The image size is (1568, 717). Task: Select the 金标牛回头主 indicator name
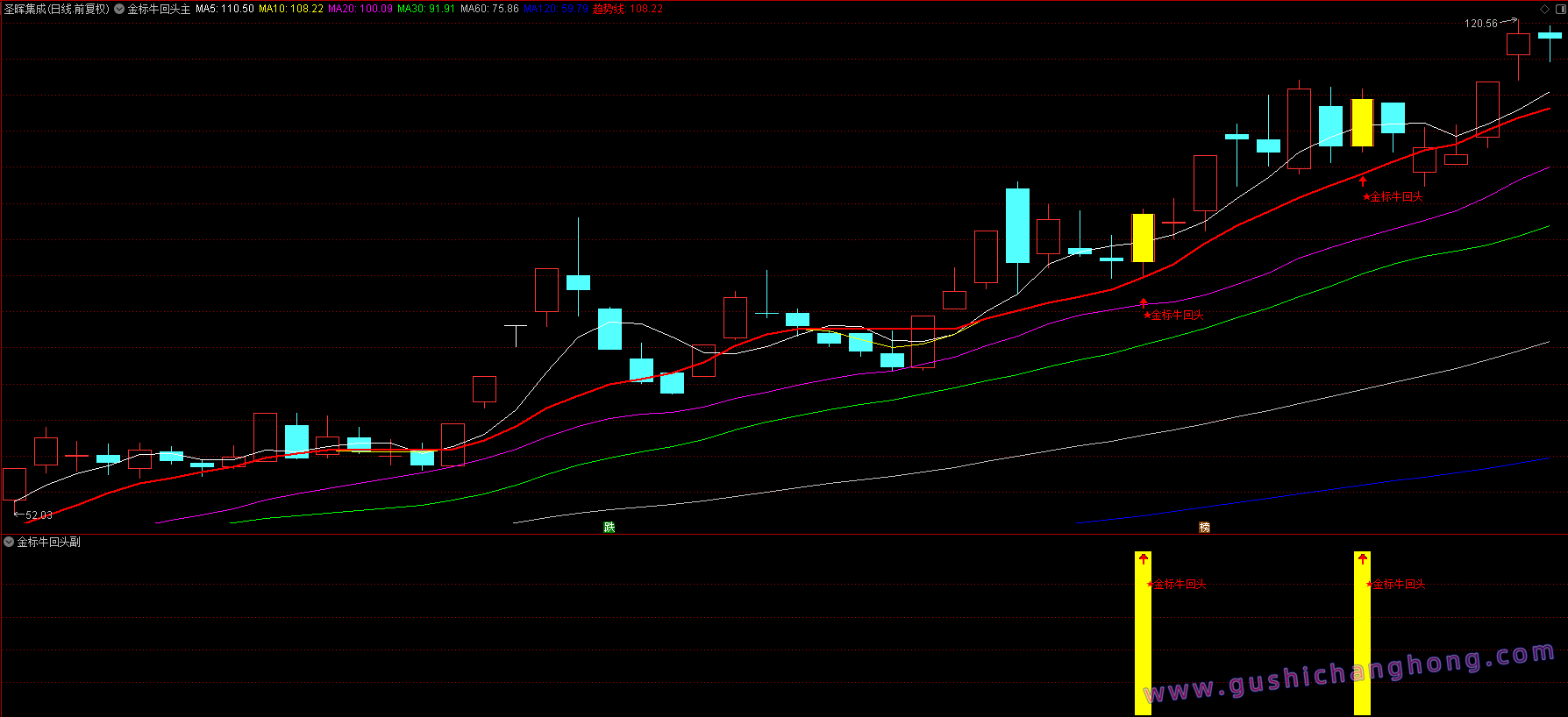coord(159,9)
